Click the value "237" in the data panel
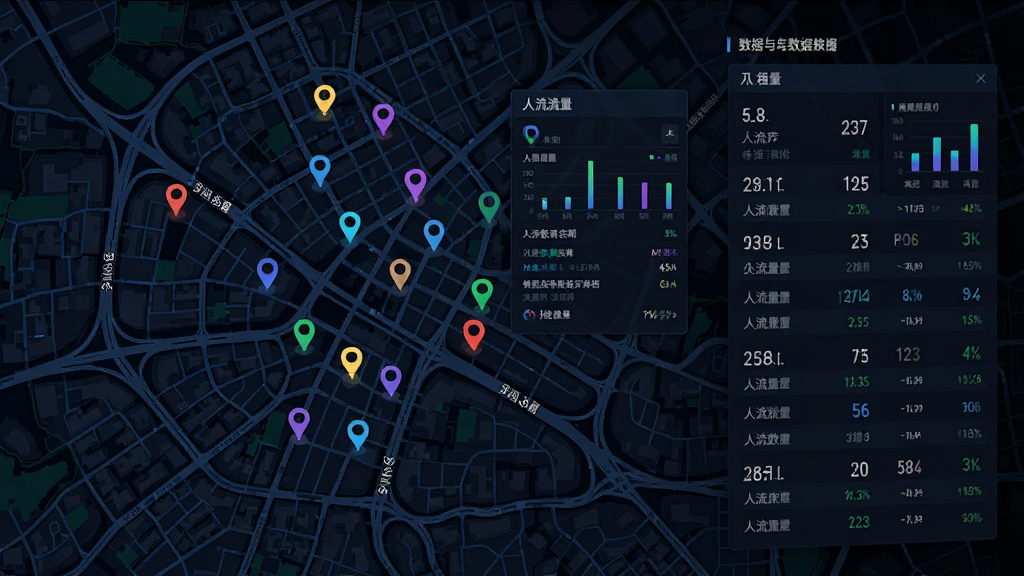Viewport: 1024px width, 576px height. point(854,127)
